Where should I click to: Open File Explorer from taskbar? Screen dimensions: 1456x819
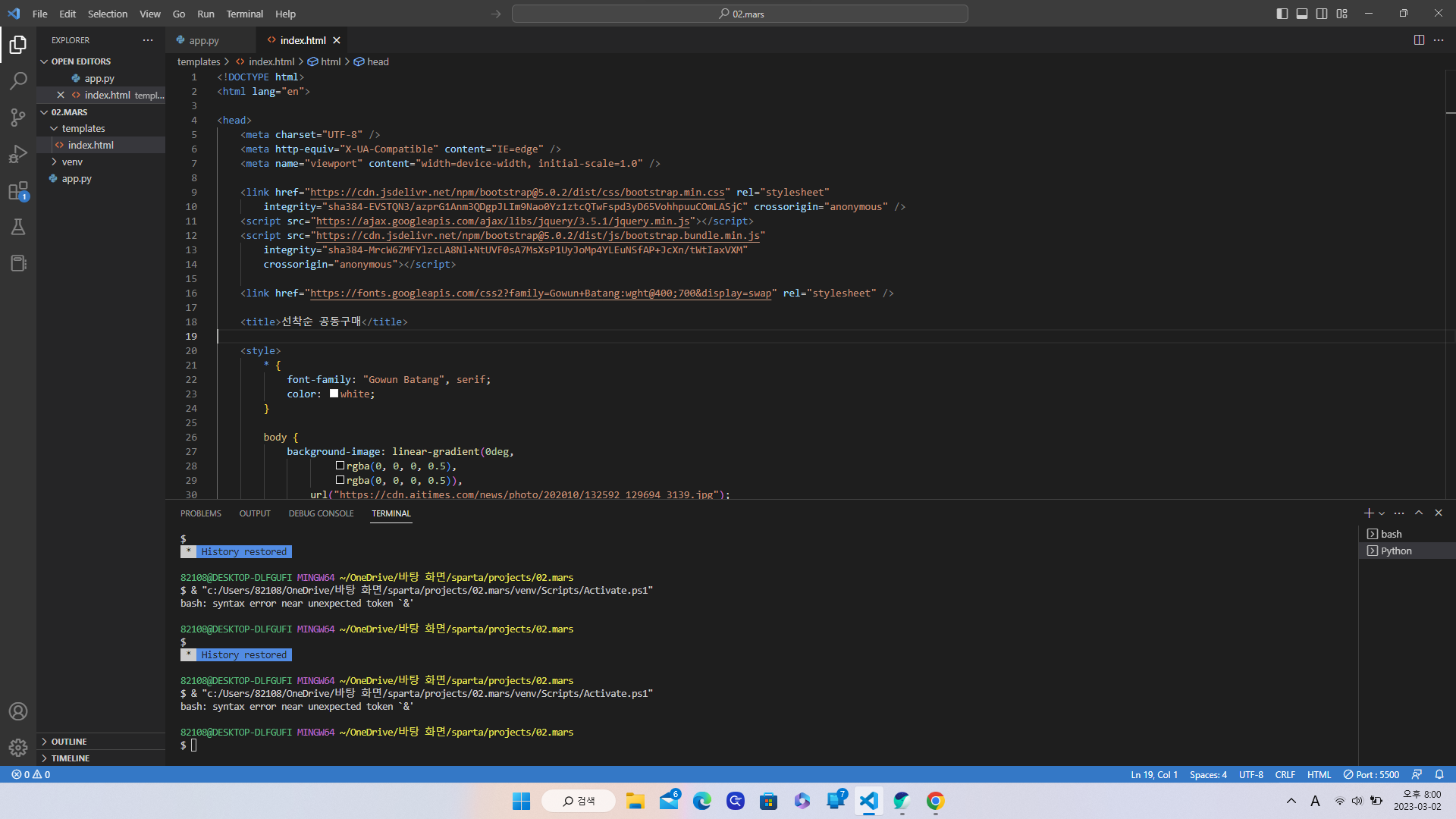coord(635,801)
